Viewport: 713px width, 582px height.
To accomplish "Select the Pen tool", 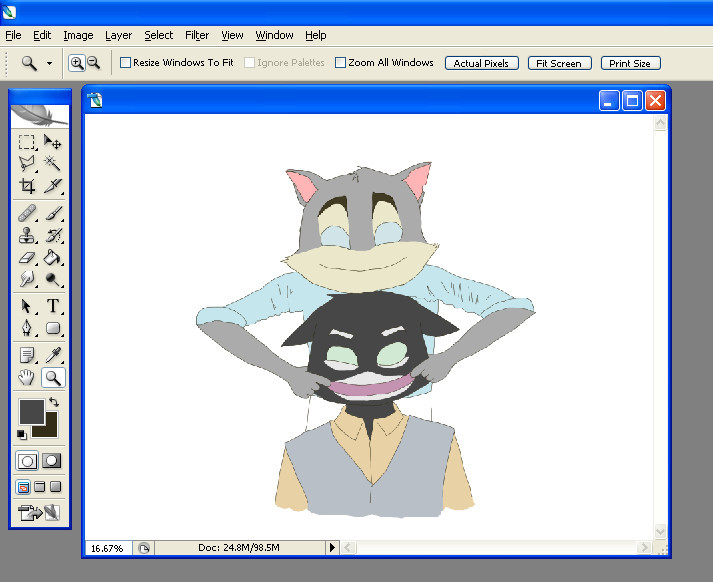I will 27,328.
